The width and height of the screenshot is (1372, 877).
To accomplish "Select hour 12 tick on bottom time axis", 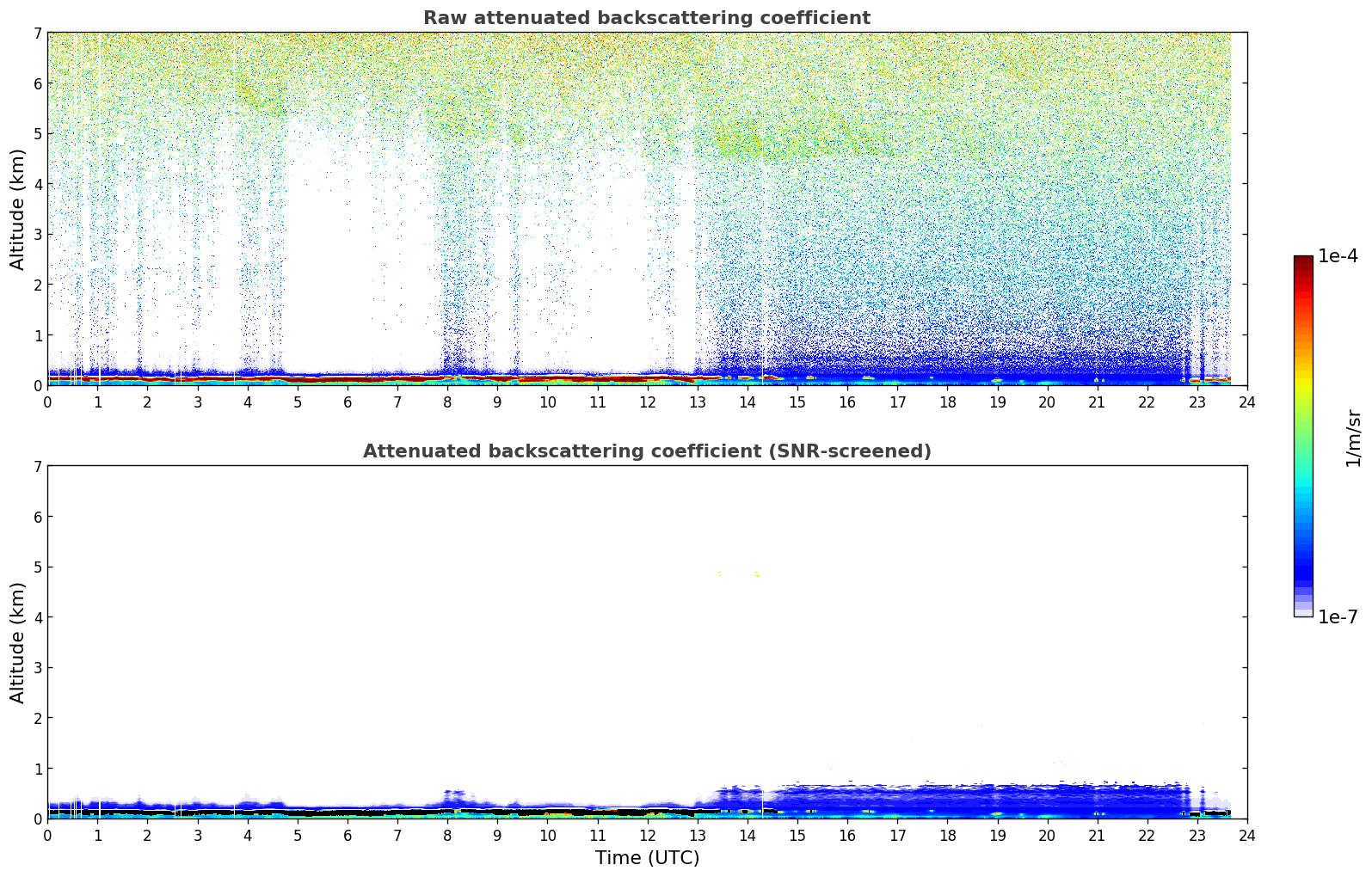I will tap(647, 835).
